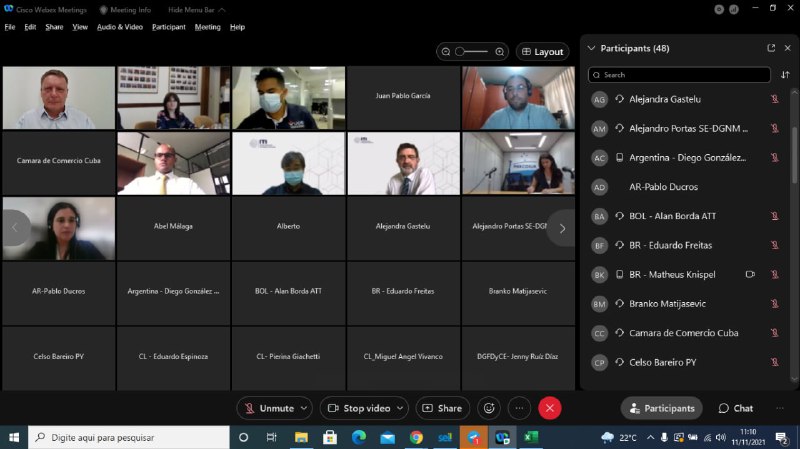Open the Participant menu
The image size is (800, 449).
(168, 27)
